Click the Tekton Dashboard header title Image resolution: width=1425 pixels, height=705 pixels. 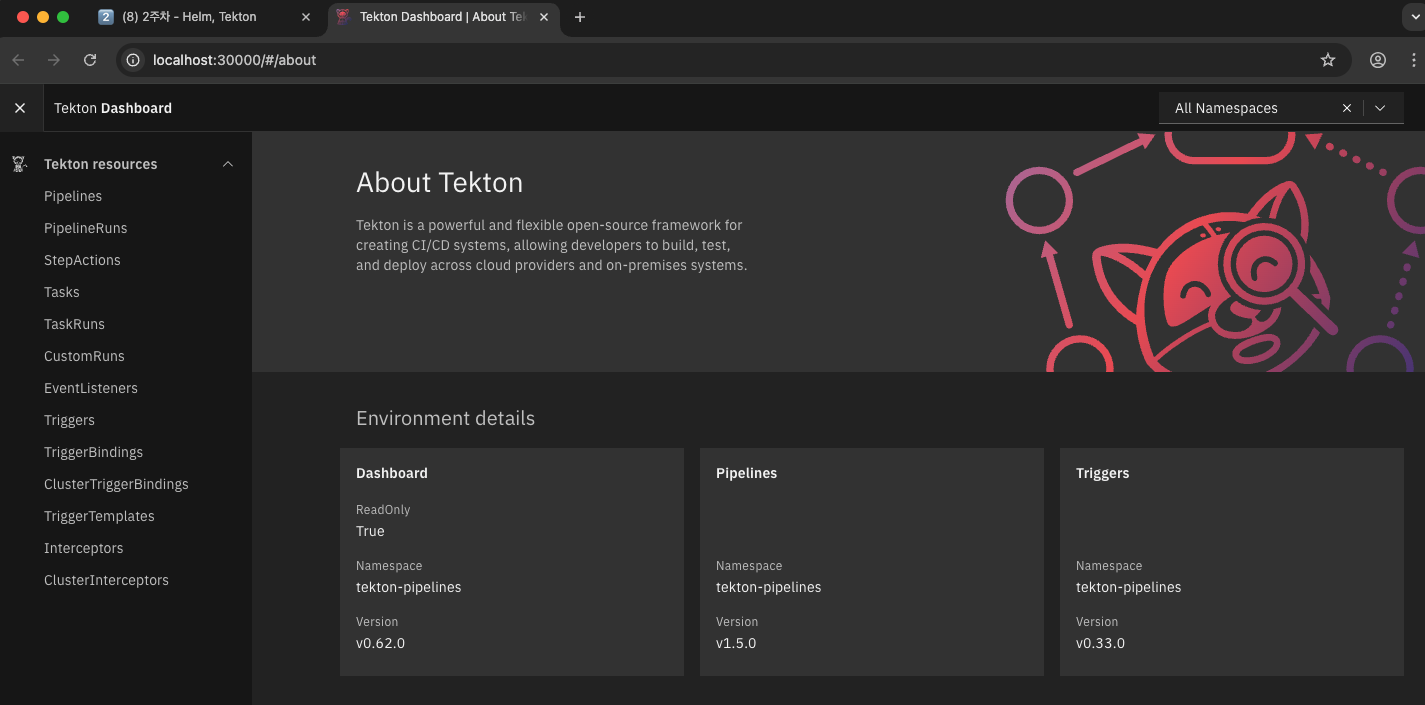[113, 108]
